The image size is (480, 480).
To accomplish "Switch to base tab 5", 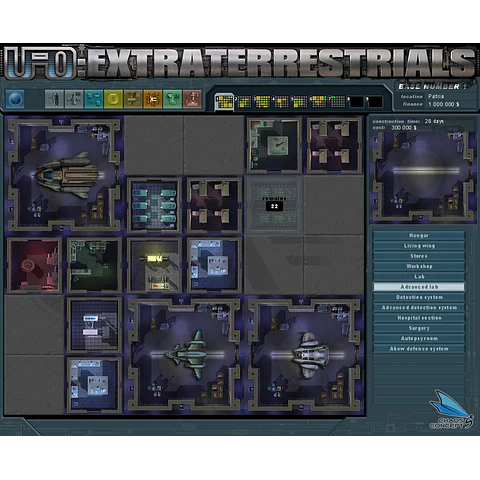I will (x=299, y=102).
